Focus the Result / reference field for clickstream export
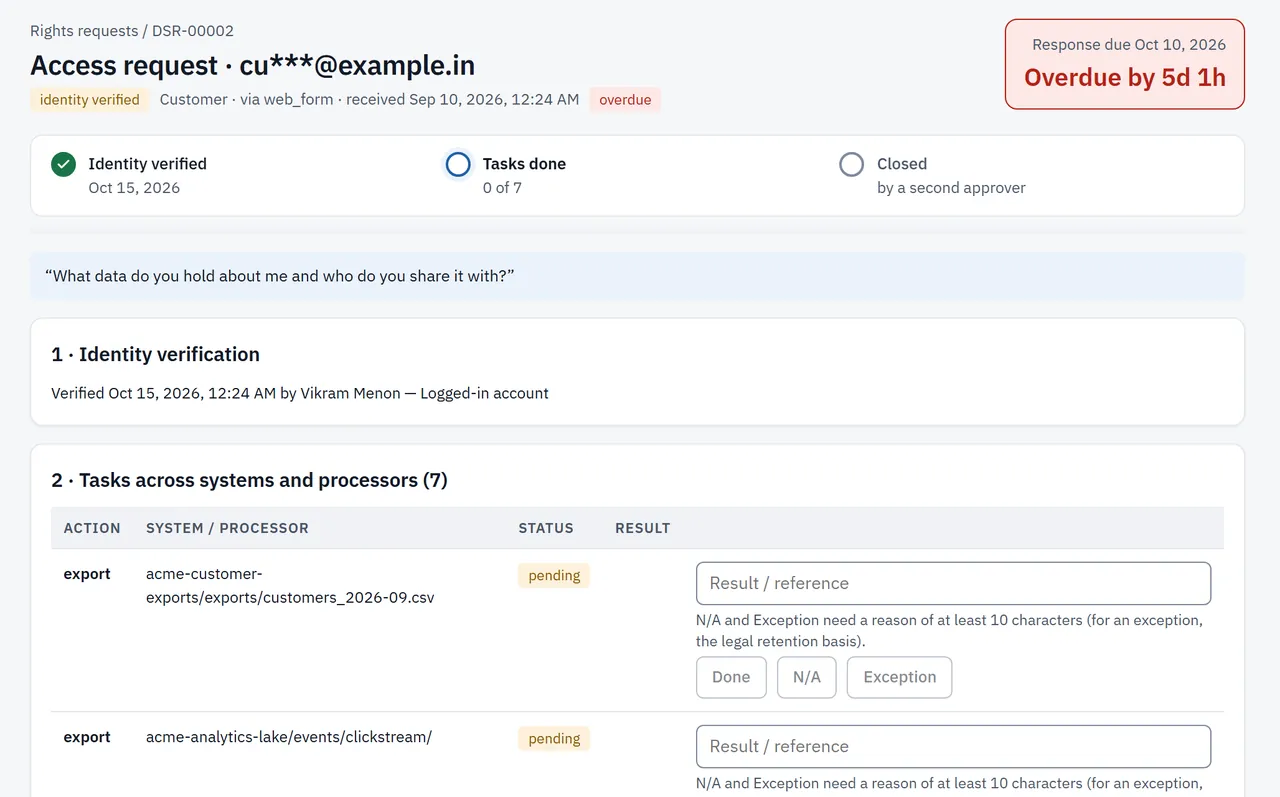 (953, 746)
